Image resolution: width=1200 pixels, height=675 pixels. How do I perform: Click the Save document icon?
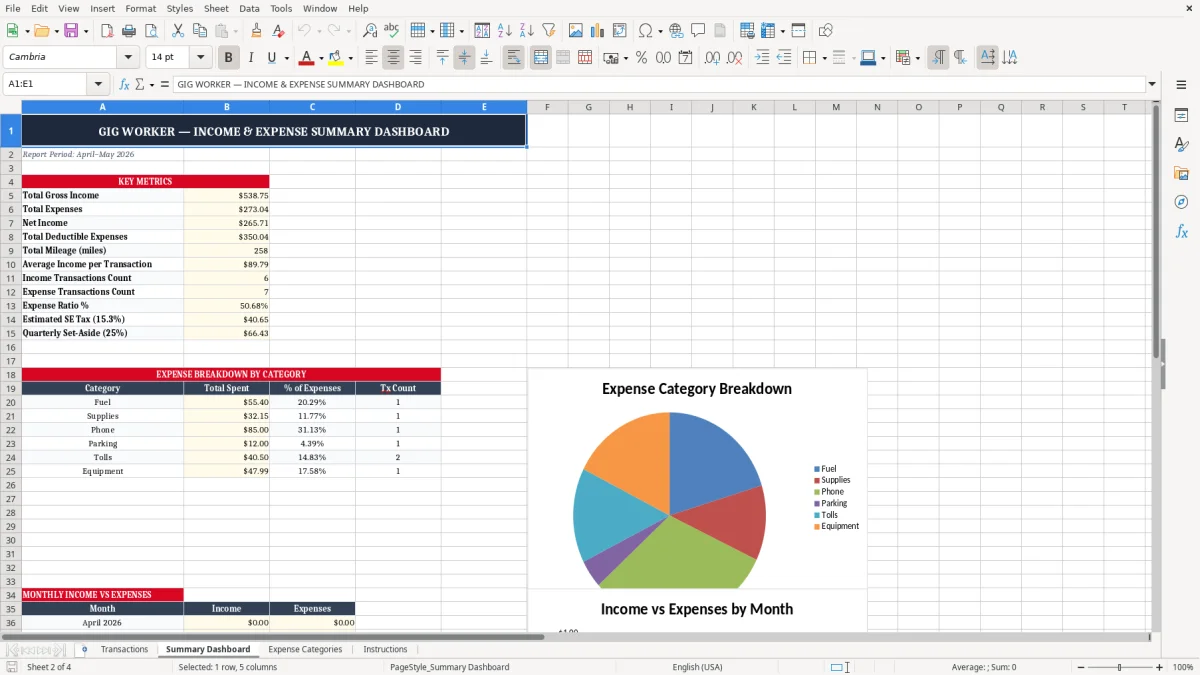tap(72, 31)
